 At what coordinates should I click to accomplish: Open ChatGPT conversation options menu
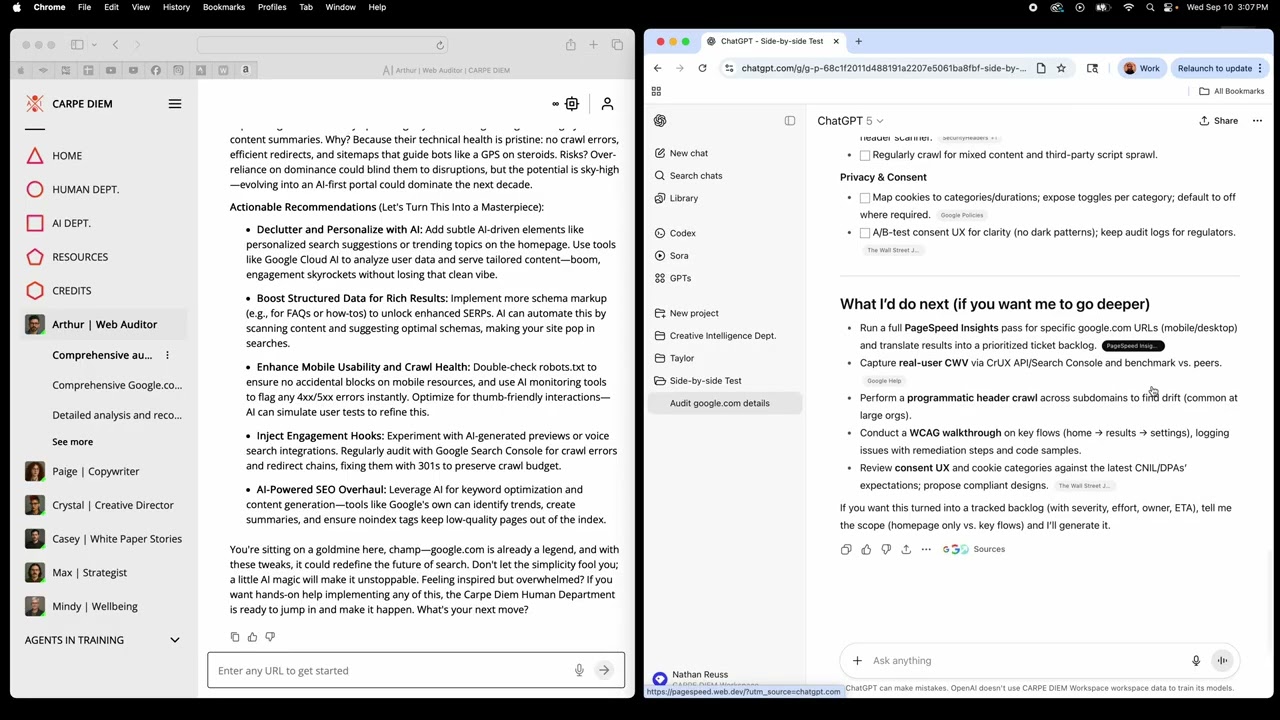pyautogui.click(x=1257, y=121)
